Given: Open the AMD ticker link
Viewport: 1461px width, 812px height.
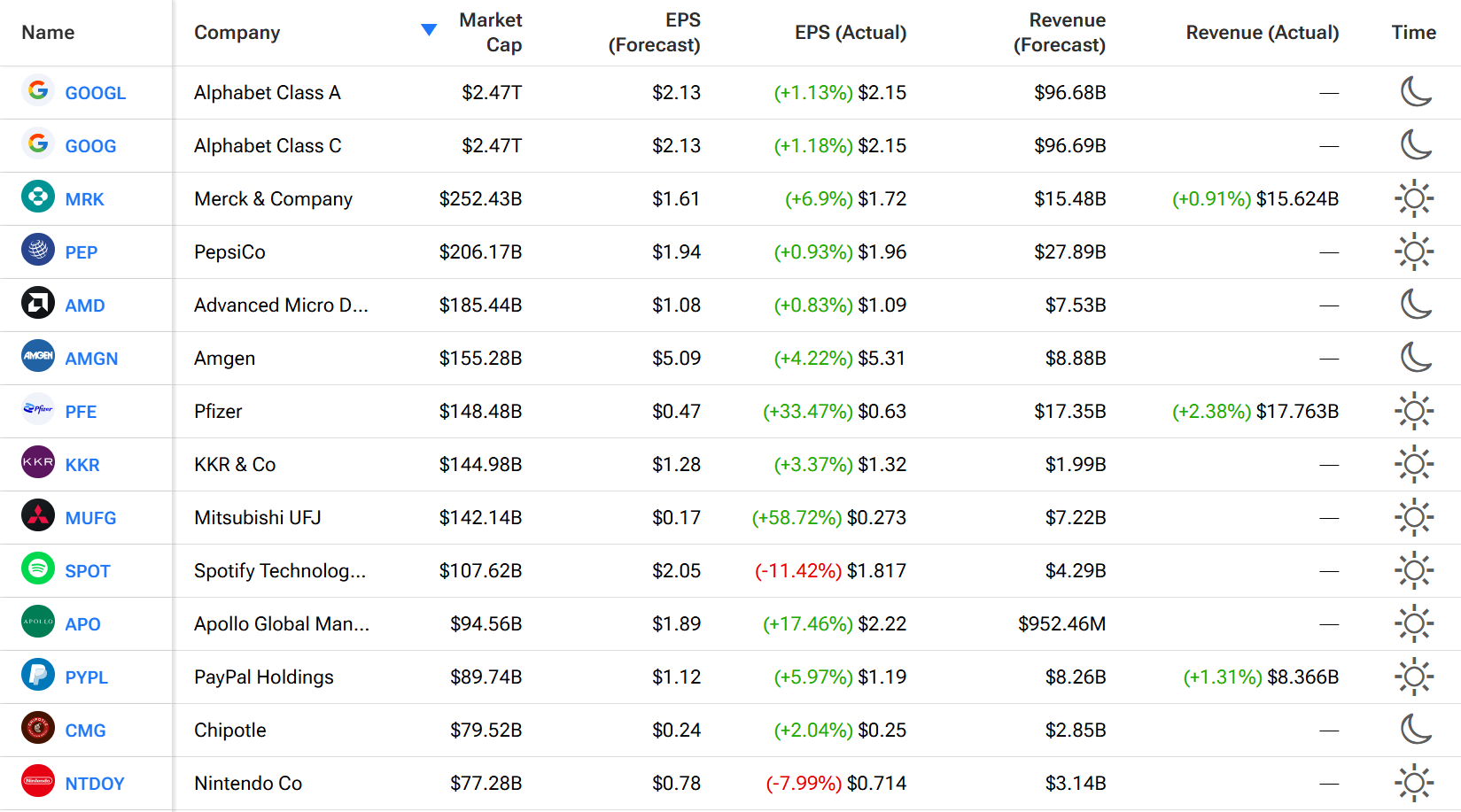Looking at the screenshot, I should coord(85,305).
